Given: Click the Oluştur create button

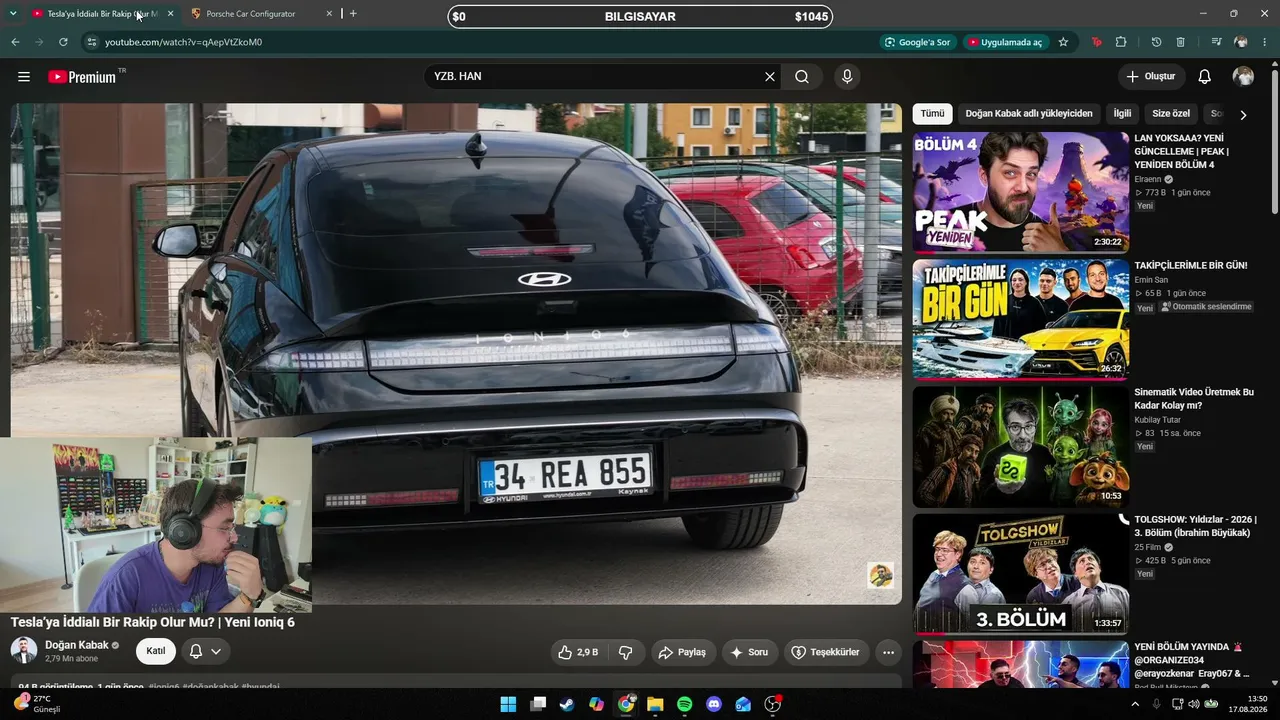Looking at the screenshot, I should (x=1151, y=77).
